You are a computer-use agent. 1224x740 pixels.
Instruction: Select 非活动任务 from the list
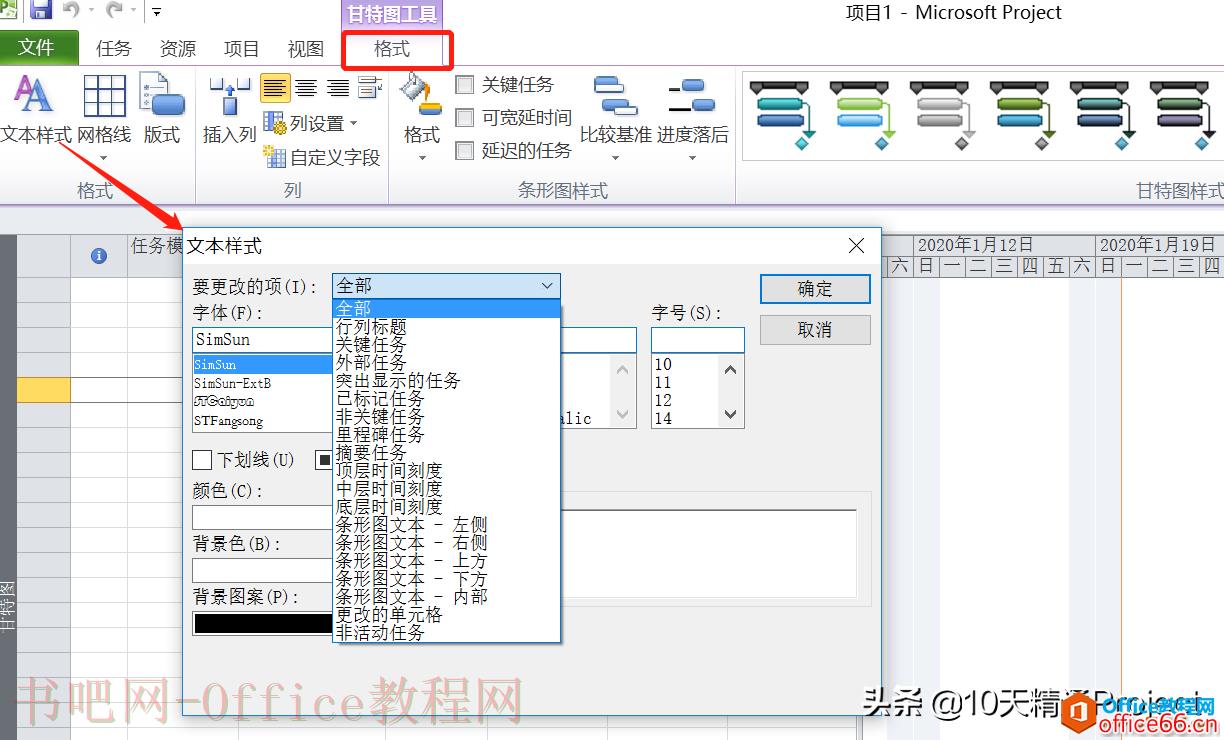[446, 633]
